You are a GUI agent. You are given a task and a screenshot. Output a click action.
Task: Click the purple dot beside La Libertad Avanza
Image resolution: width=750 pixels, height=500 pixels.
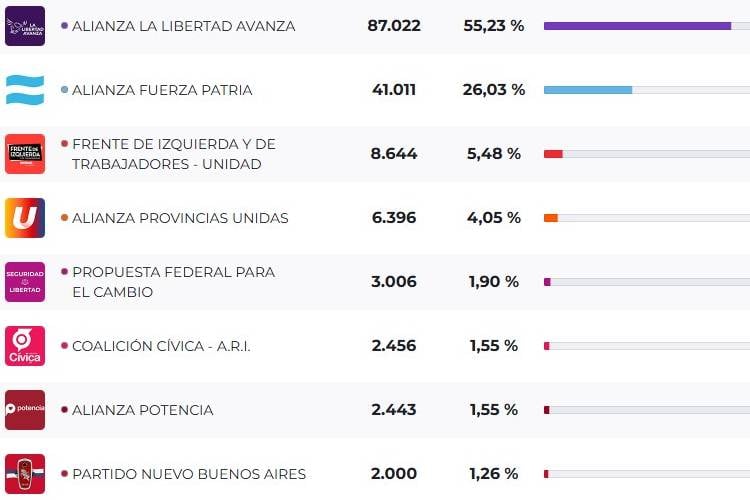65,26
